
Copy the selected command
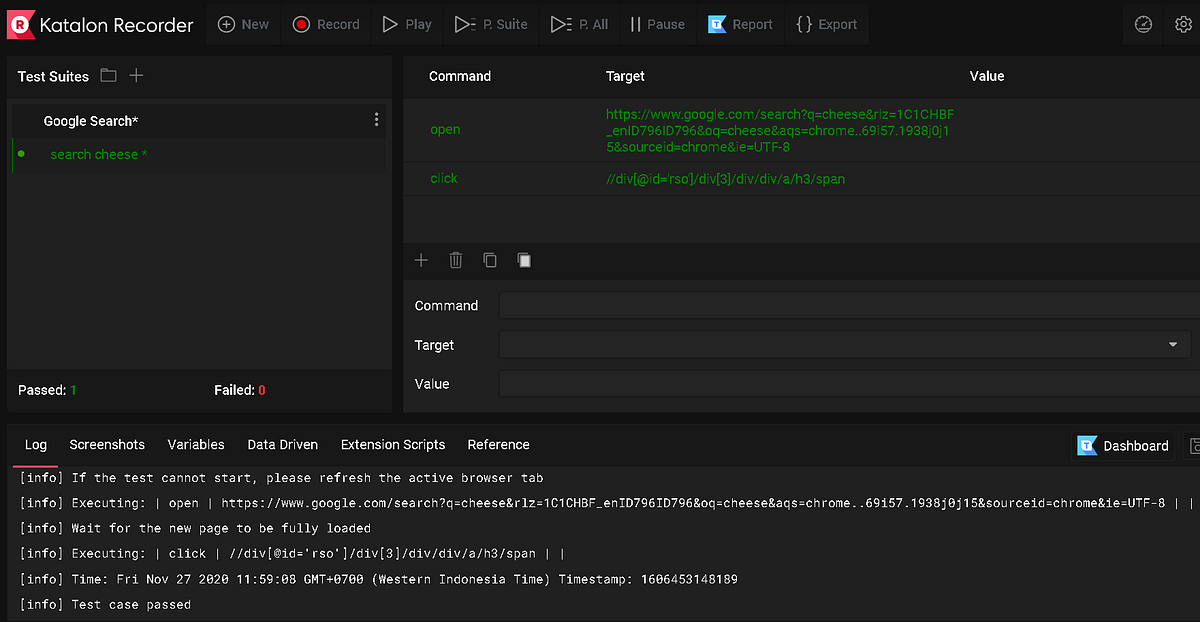(490, 260)
